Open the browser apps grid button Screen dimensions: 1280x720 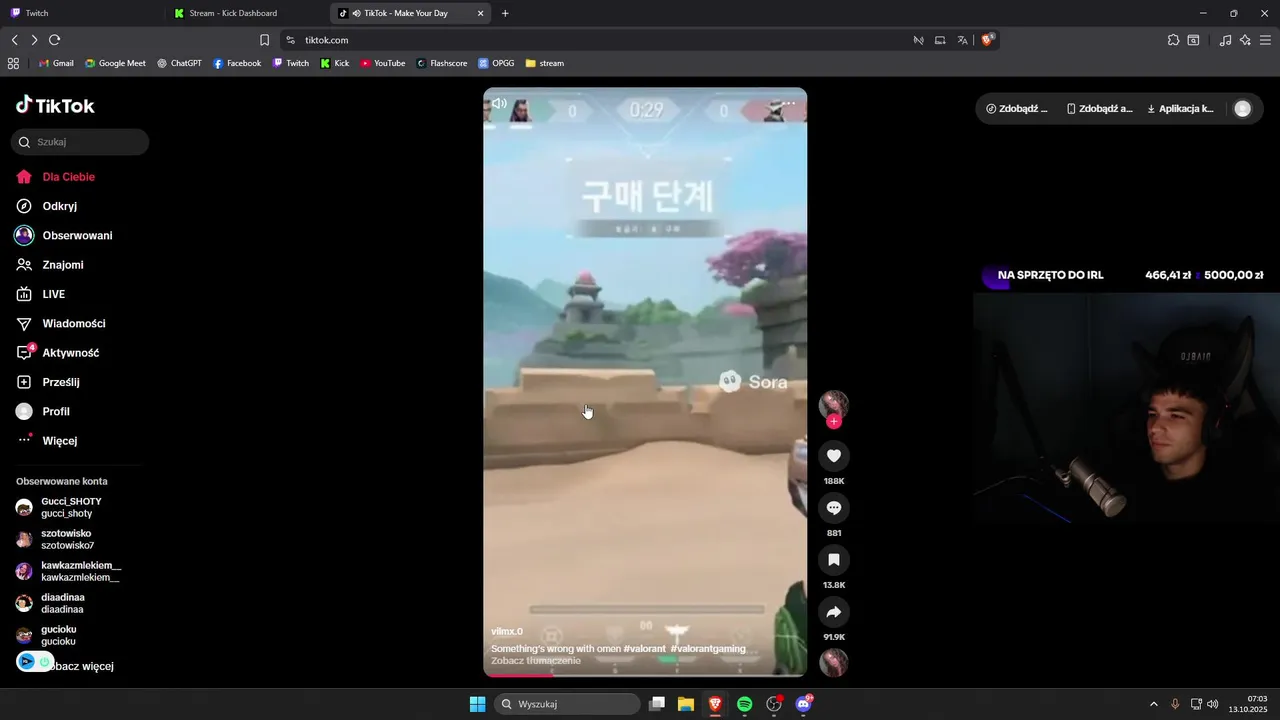(13, 63)
